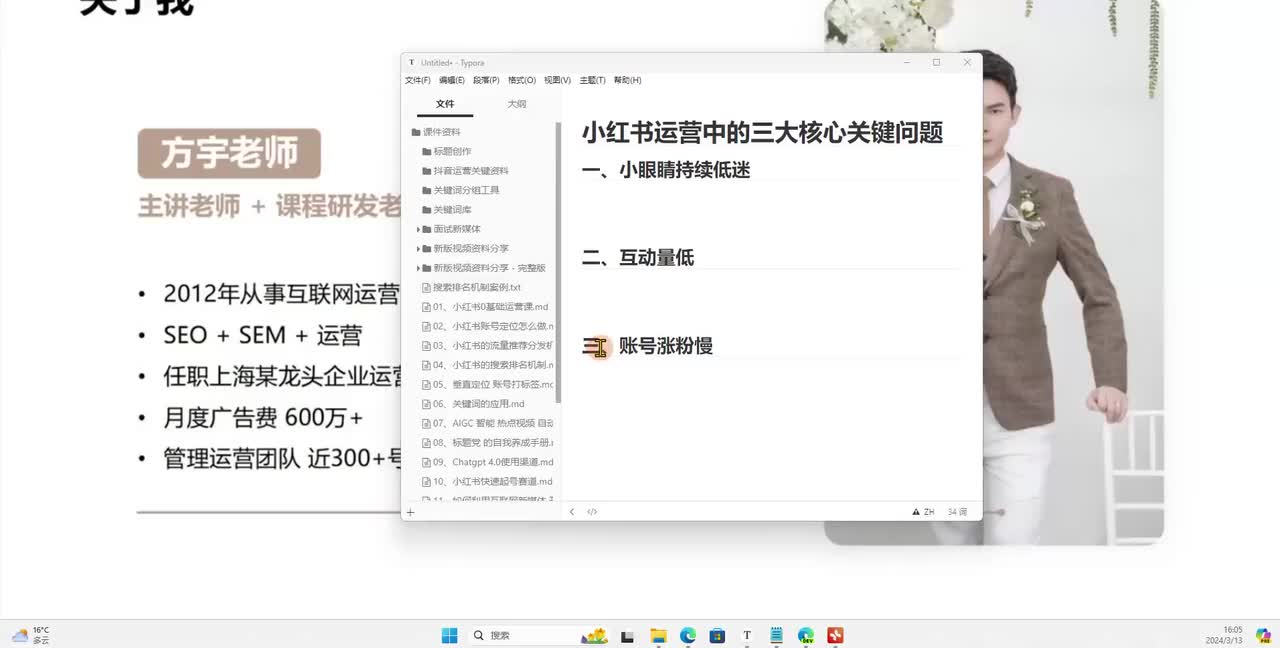Maximize the Typora window
This screenshot has width=1280, height=648.
pos(936,62)
